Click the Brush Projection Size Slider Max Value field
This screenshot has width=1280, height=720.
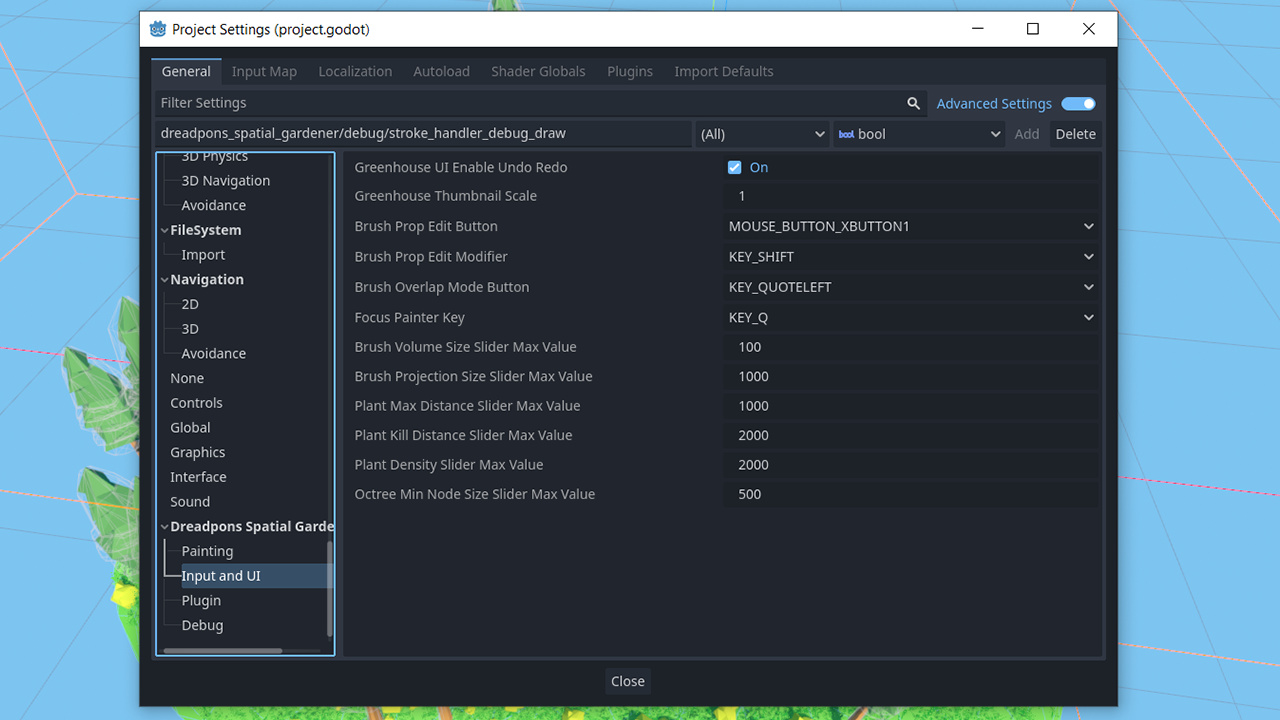[911, 376]
